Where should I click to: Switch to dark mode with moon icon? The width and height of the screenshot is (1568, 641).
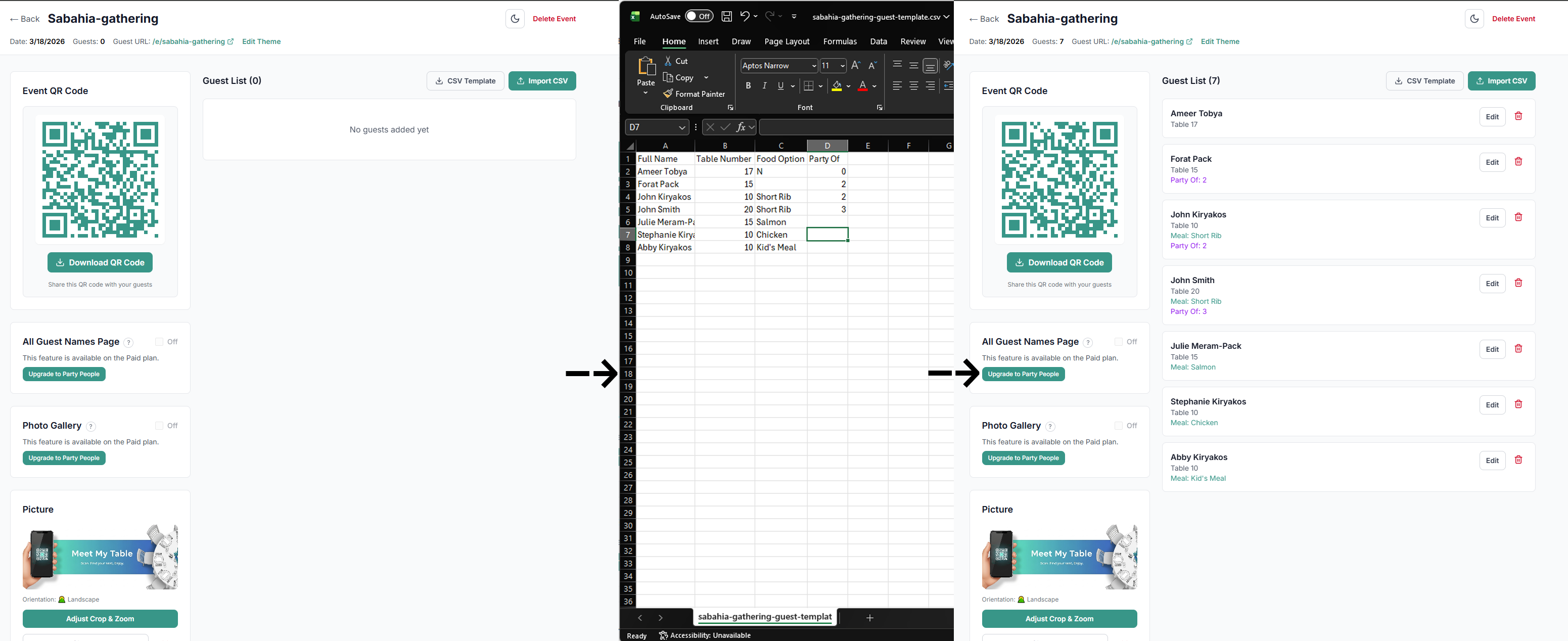515,18
